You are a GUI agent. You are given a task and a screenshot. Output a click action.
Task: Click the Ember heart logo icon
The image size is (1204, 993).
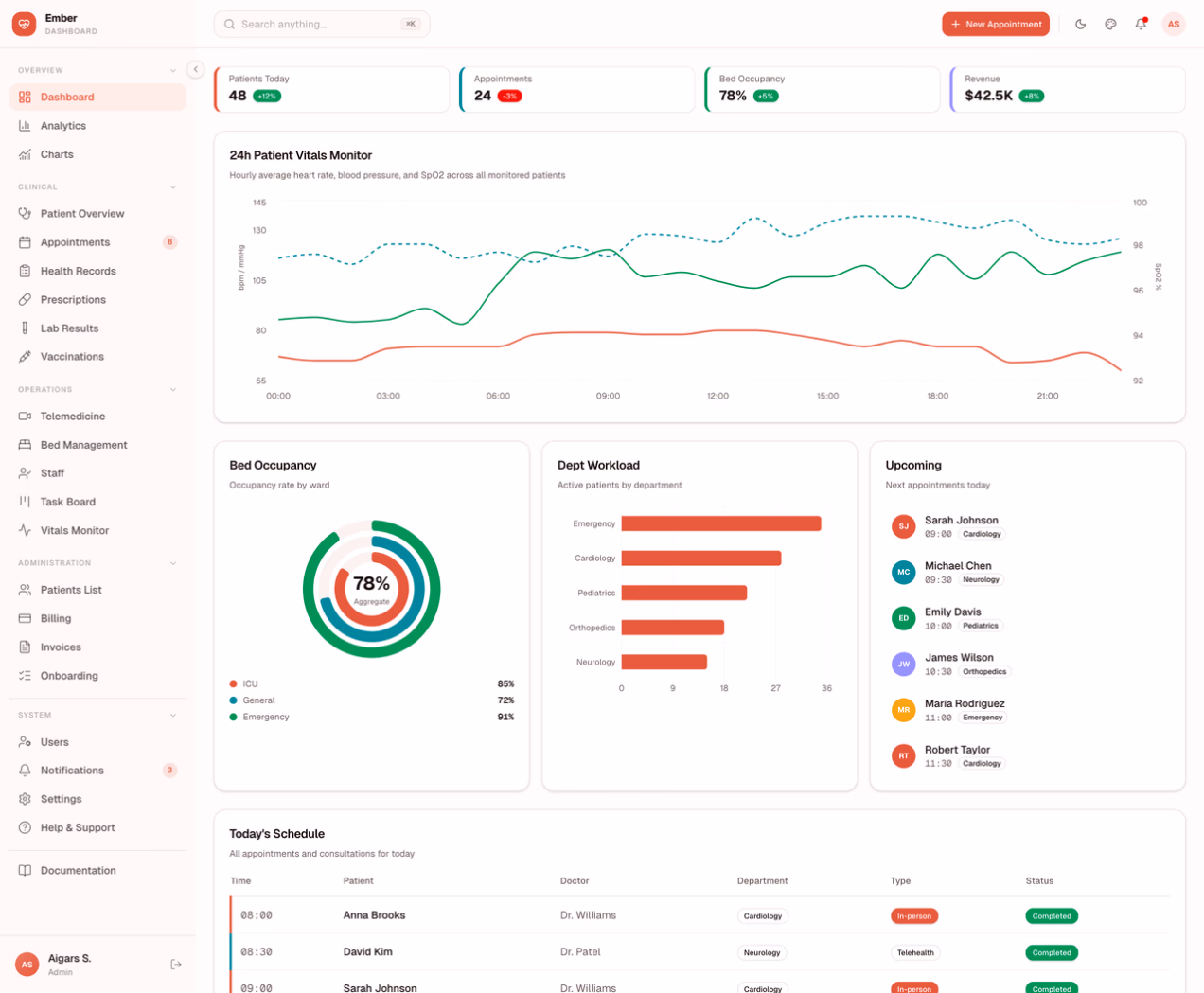25,24
